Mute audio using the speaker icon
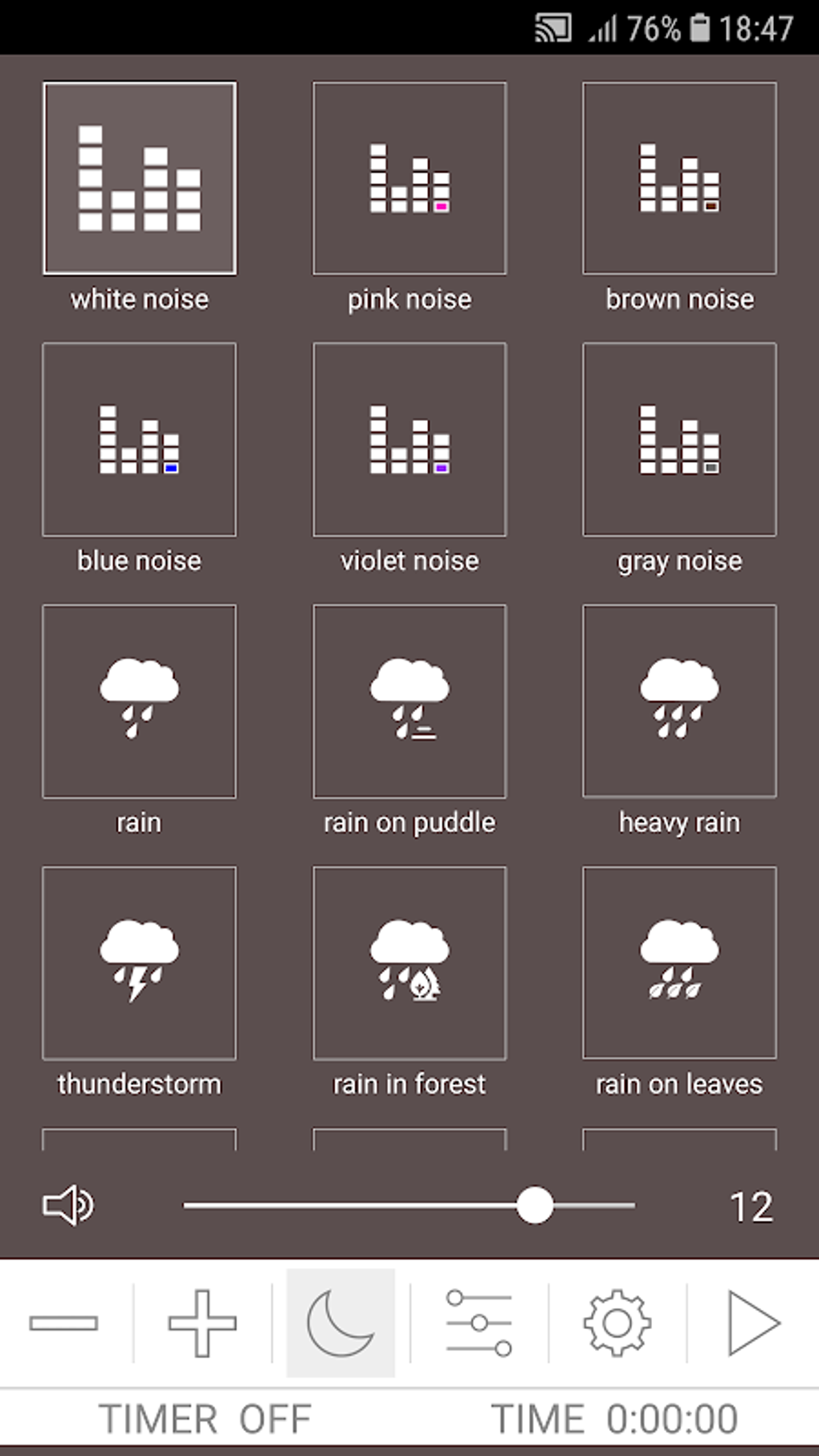Screen dimensions: 819x1456 click(x=68, y=1204)
